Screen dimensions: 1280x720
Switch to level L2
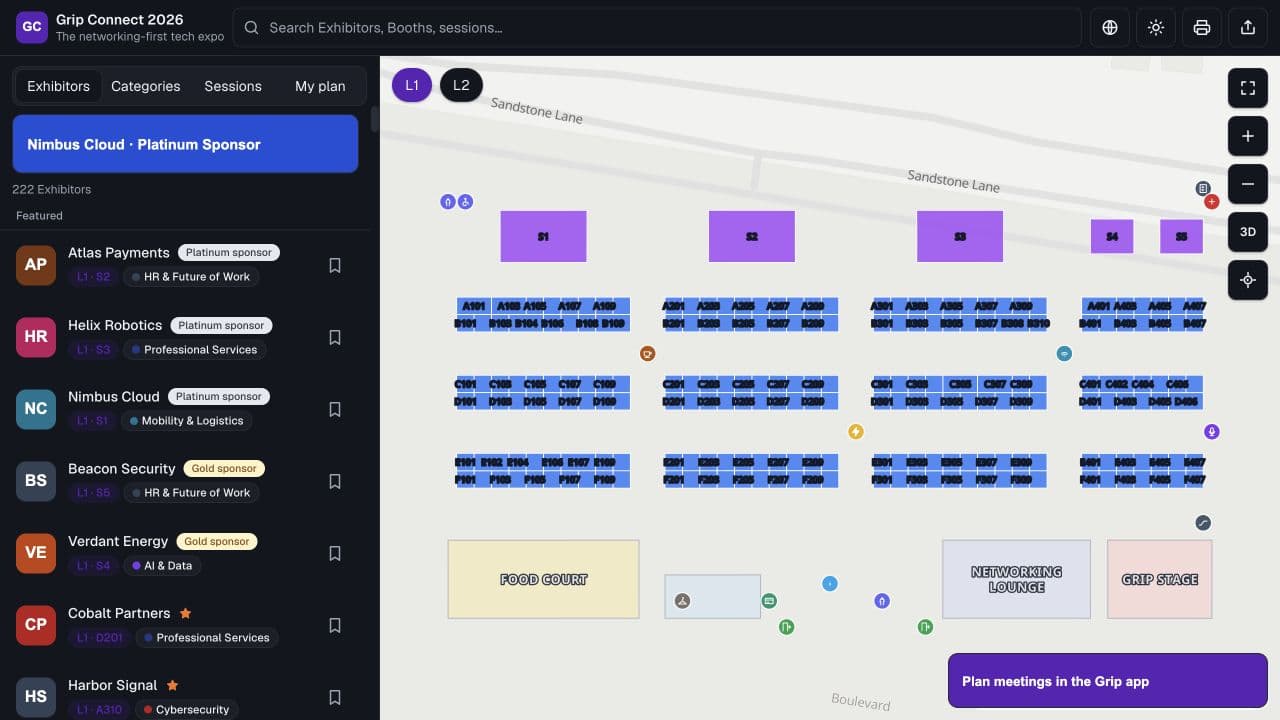(461, 85)
